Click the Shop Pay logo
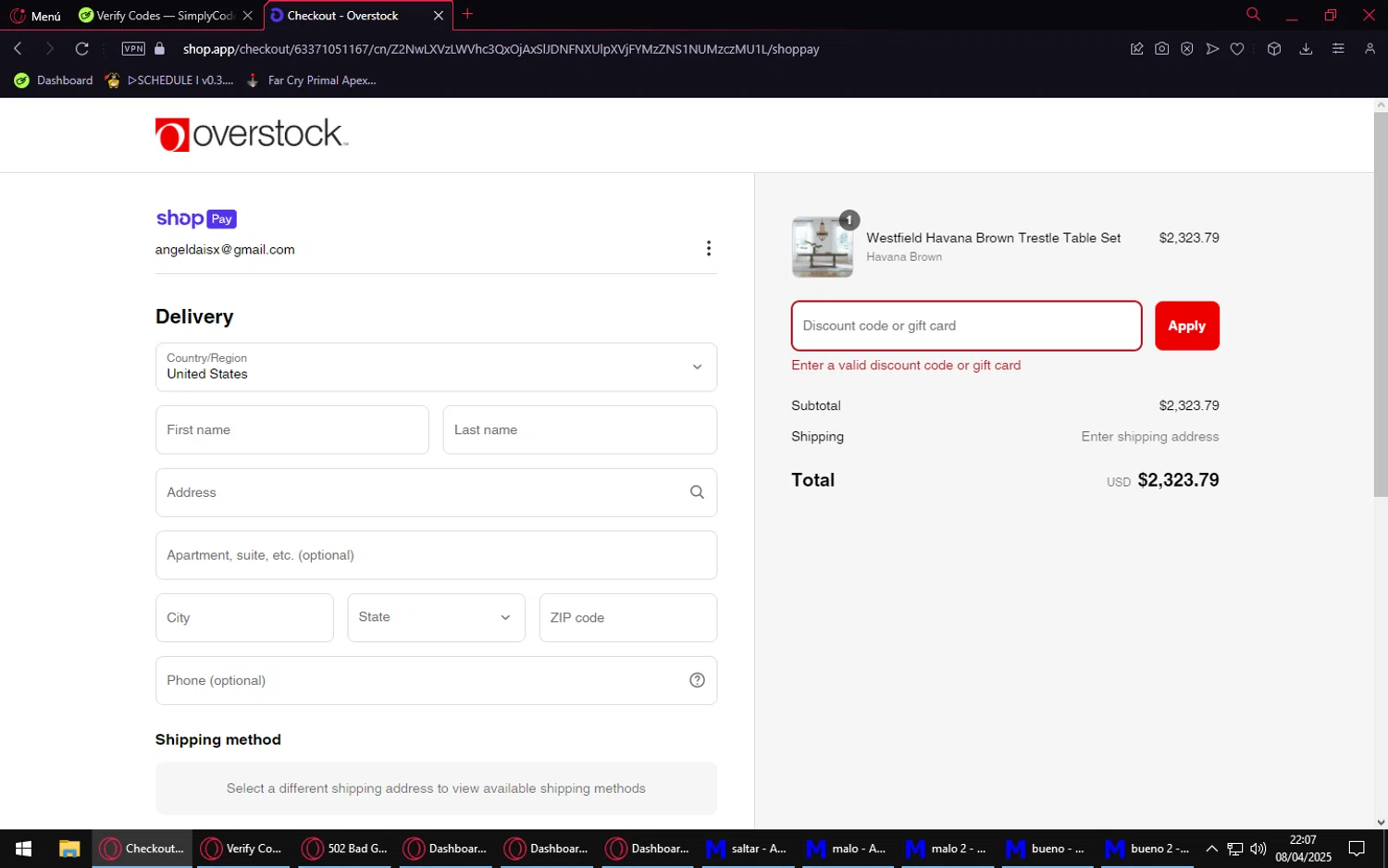The height and width of the screenshot is (868, 1388). (196, 218)
